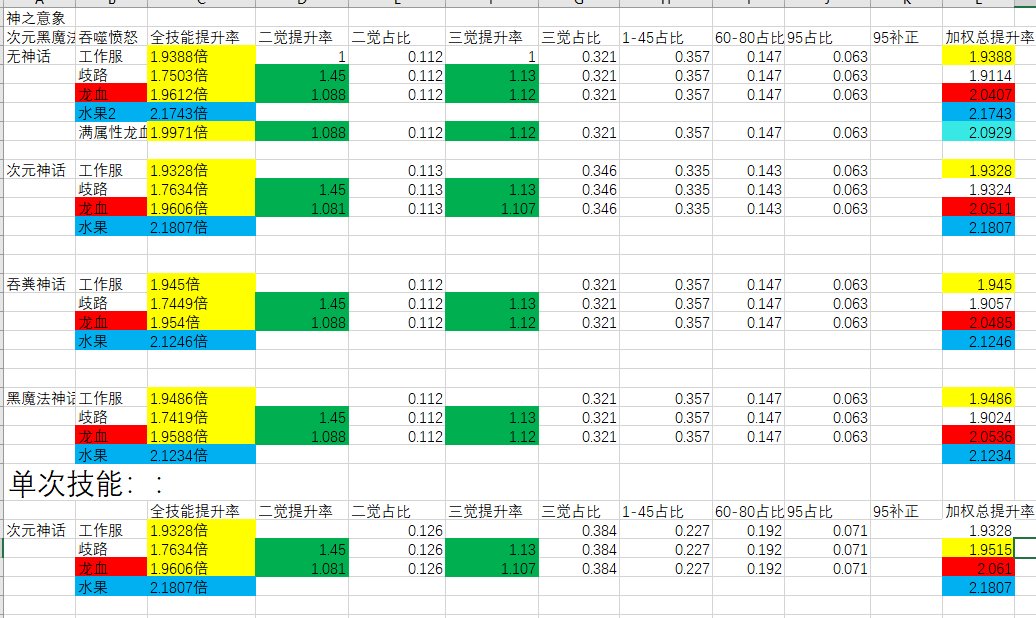The width and height of the screenshot is (1036, 618).
Task: Select the 1.9057 total cell
Action: [x=978, y=303]
